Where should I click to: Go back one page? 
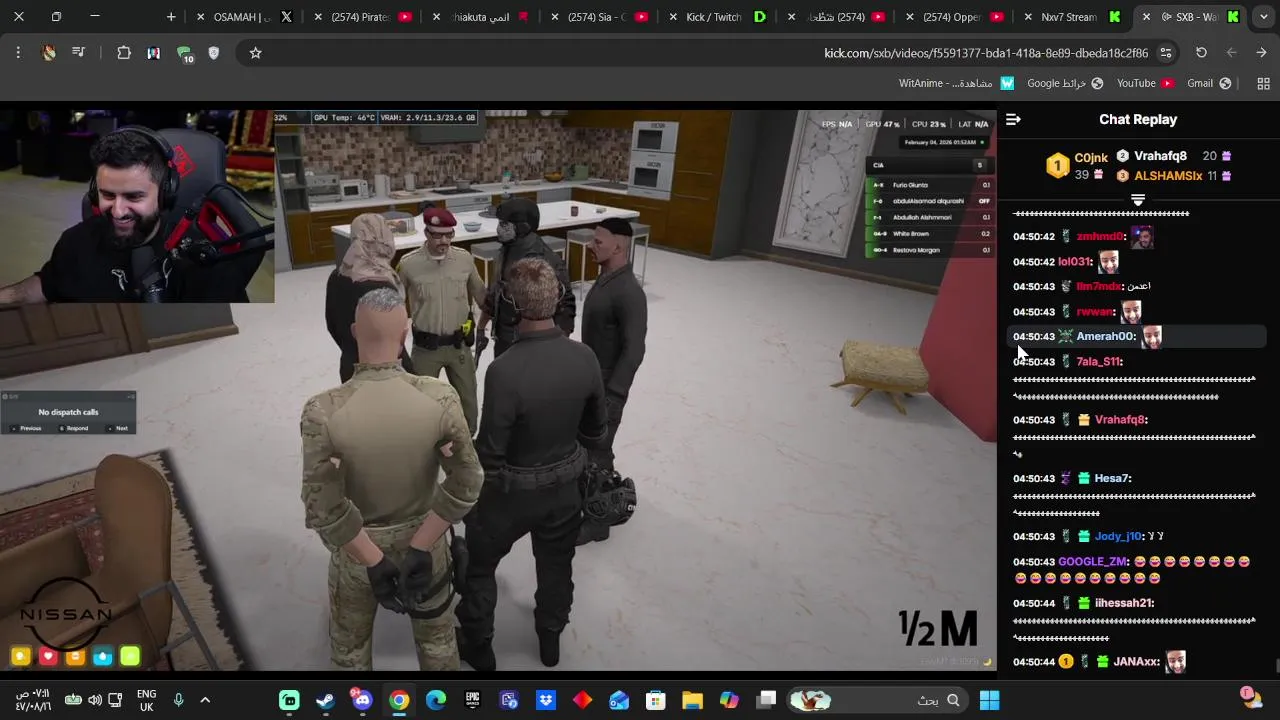1261,53
